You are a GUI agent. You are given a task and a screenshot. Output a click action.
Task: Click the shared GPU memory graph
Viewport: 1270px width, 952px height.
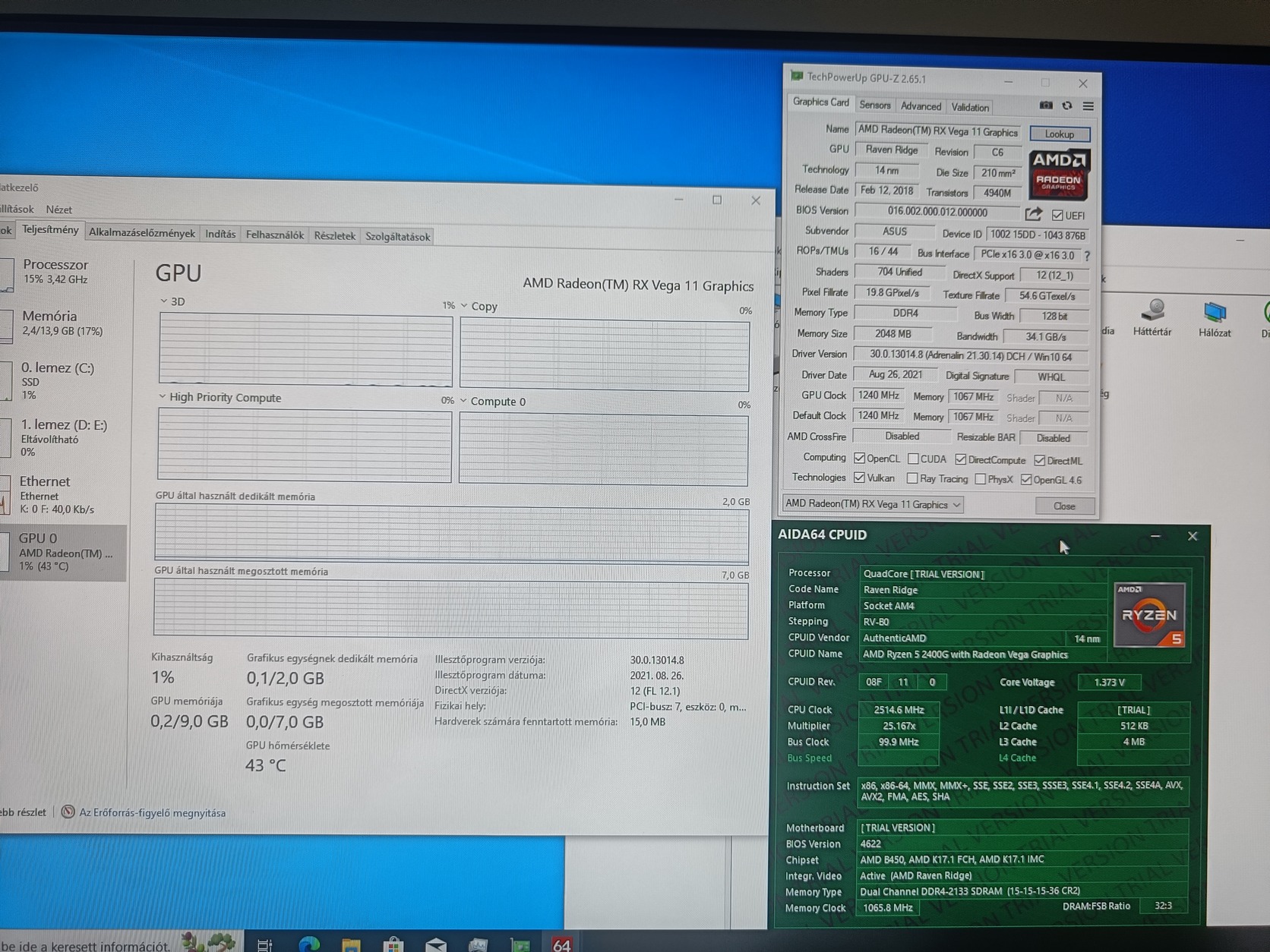pos(450,610)
